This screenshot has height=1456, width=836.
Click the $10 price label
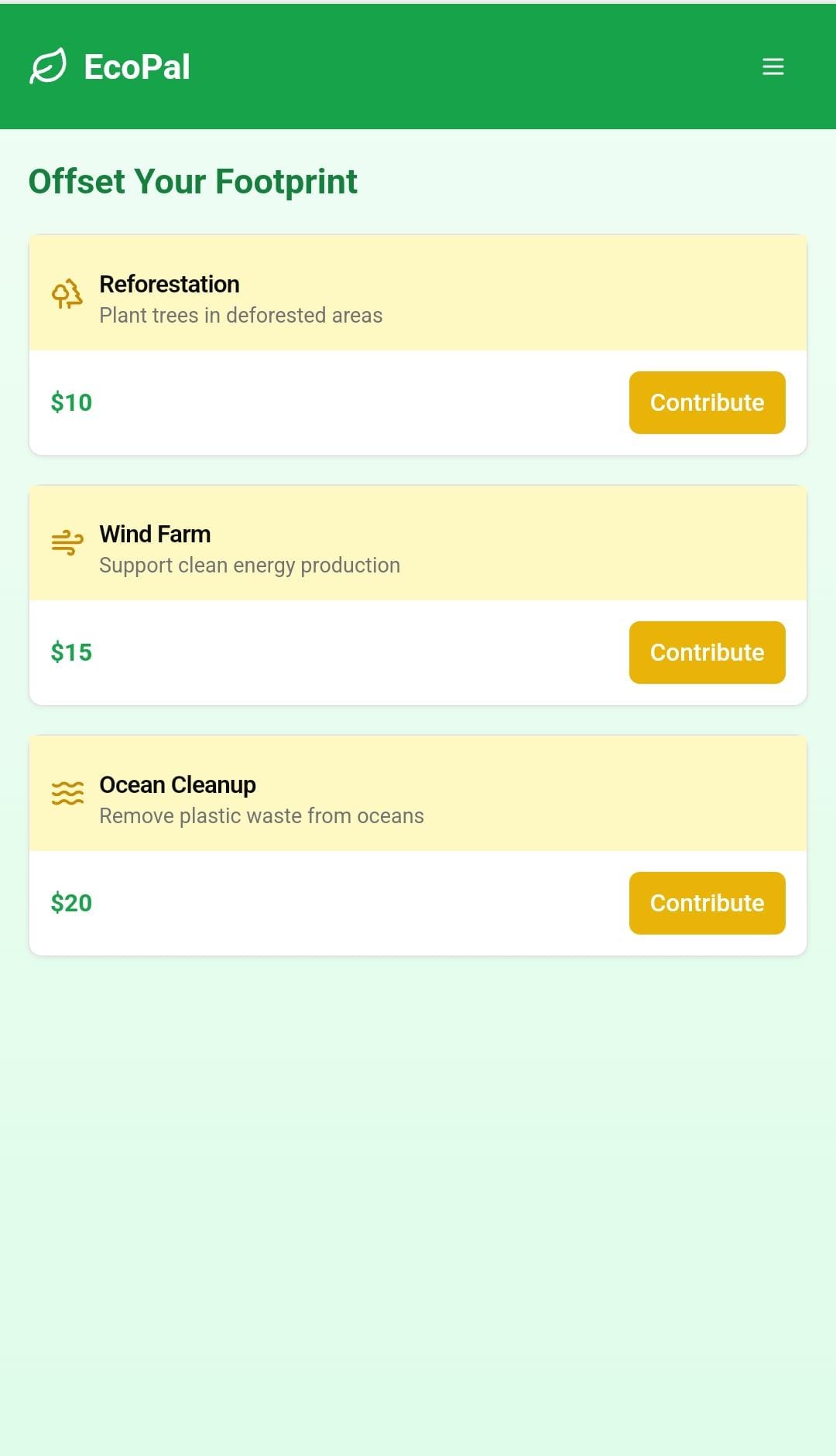[x=71, y=402]
